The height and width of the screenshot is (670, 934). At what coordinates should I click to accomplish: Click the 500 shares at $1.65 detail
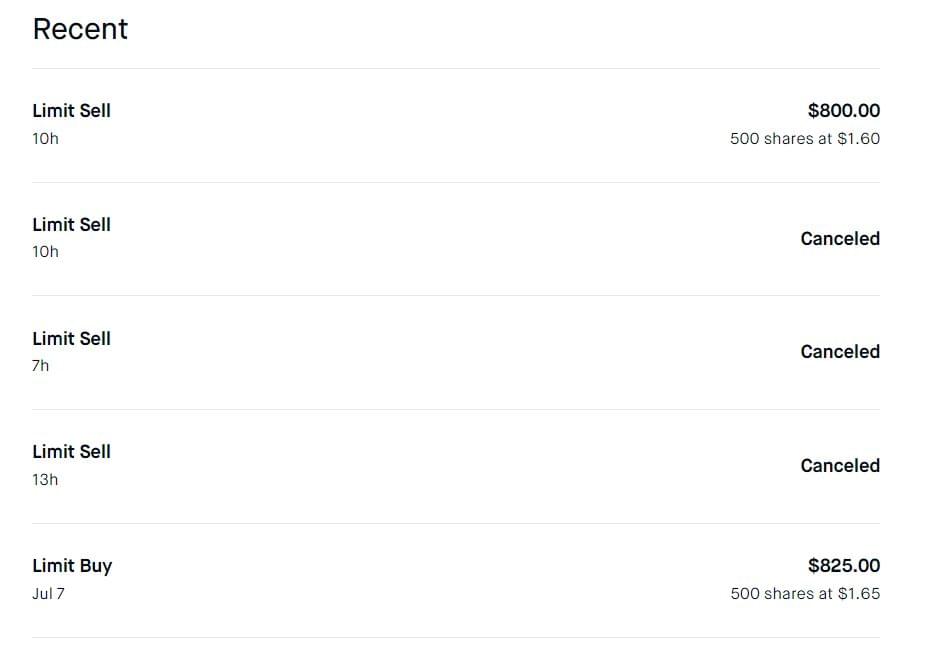point(804,594)
